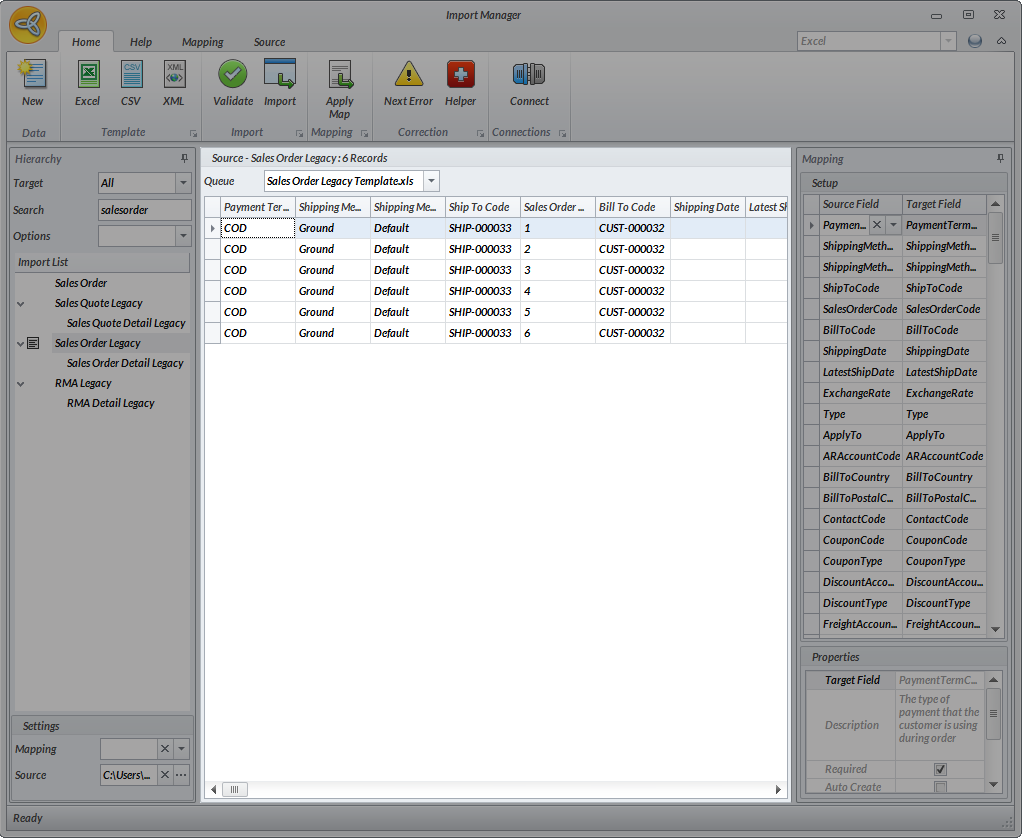Open the Source ribbon tab
Viewport: 1022px width, 838px height.
[x=269, y=42]
